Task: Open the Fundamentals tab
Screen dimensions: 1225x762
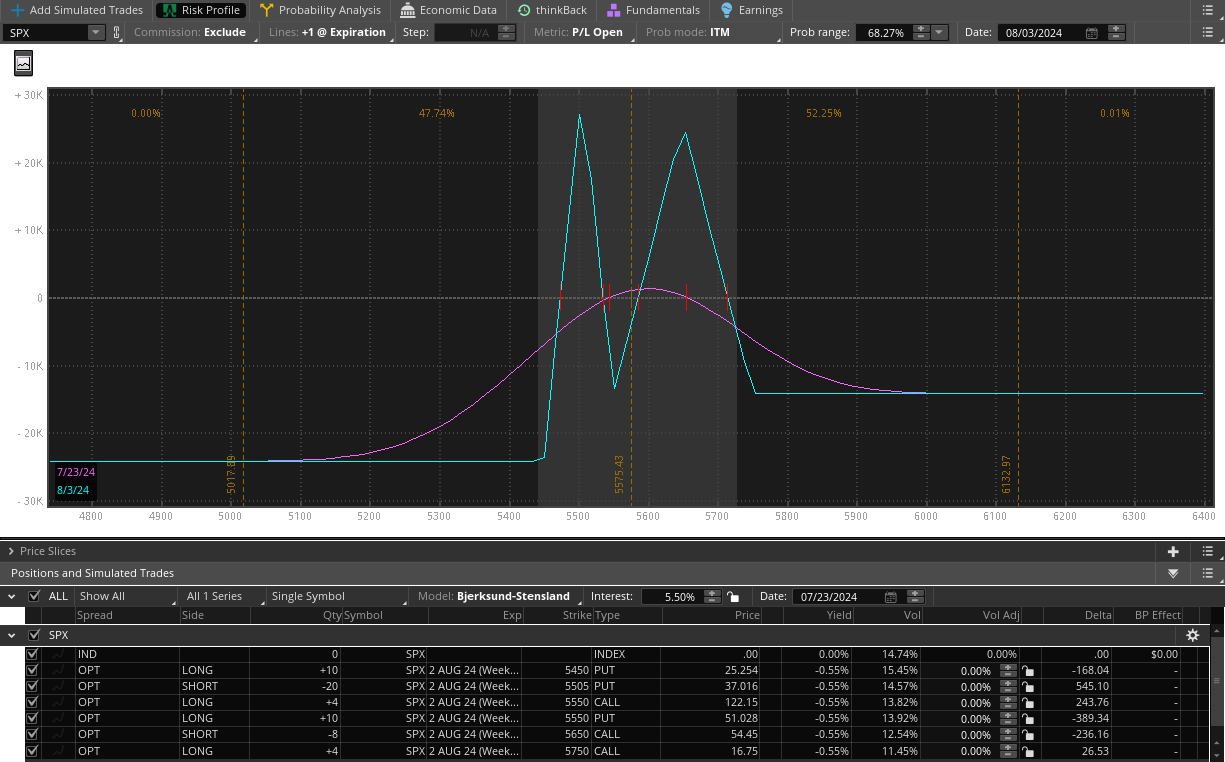Action: (x=653, y=10)
